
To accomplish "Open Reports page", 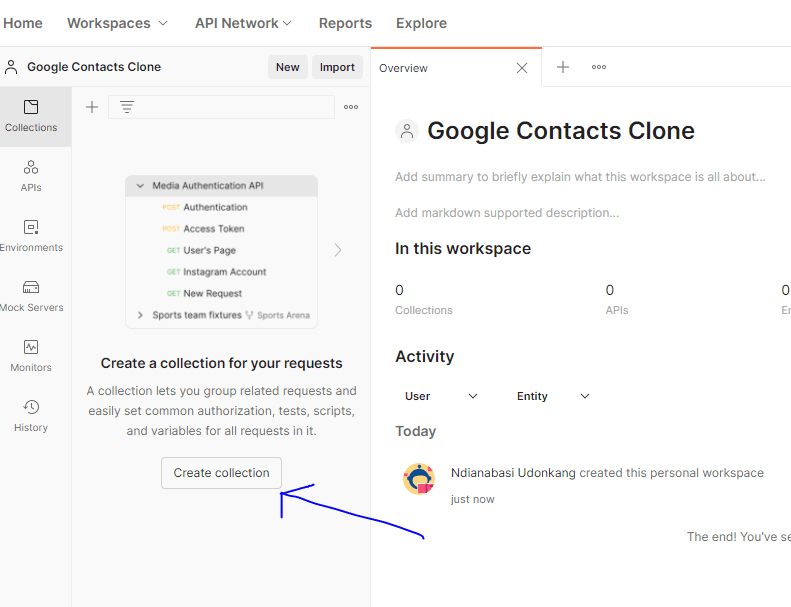I will click(x=345, y=23).
